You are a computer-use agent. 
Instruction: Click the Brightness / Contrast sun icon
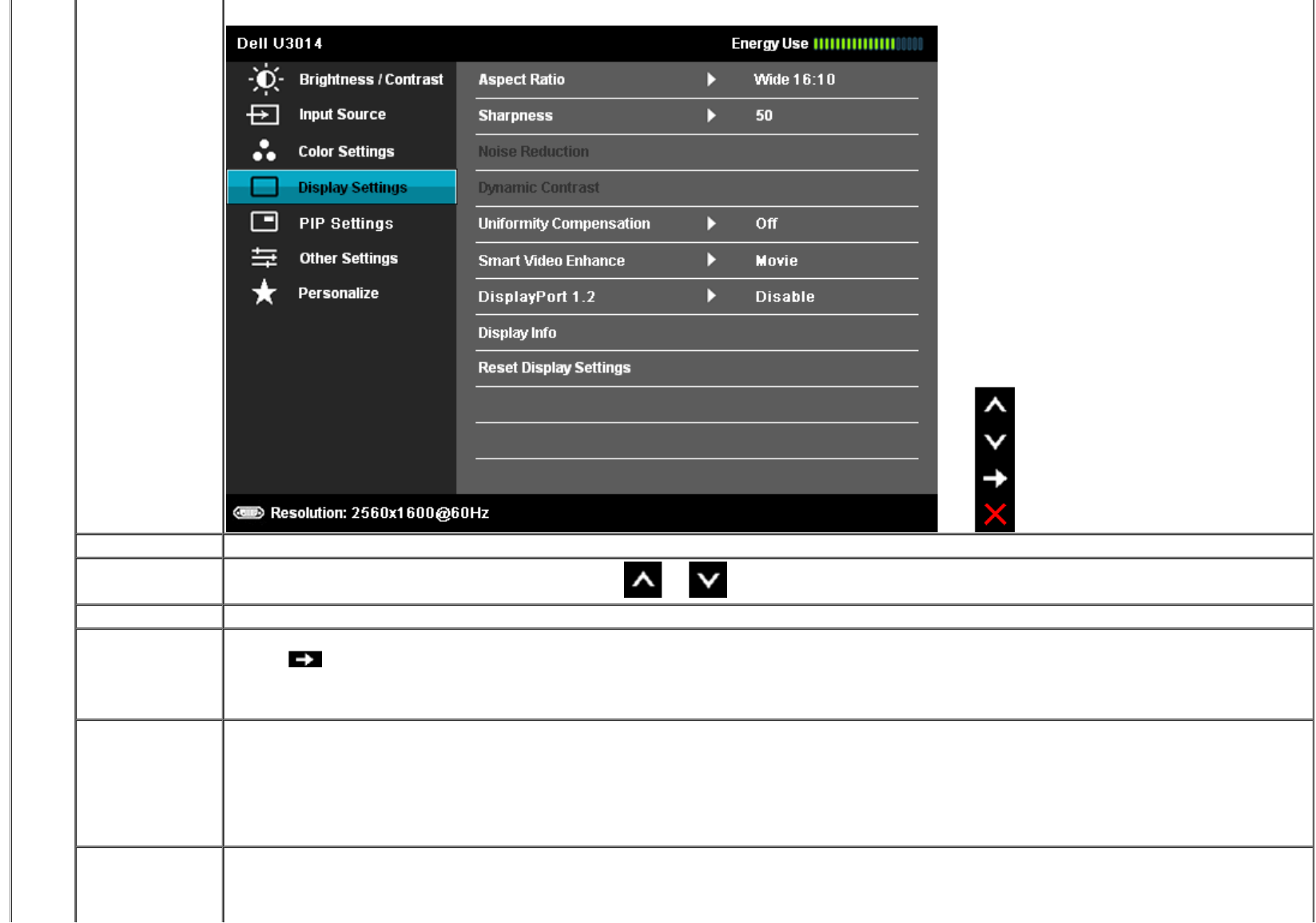click(265, 79)
